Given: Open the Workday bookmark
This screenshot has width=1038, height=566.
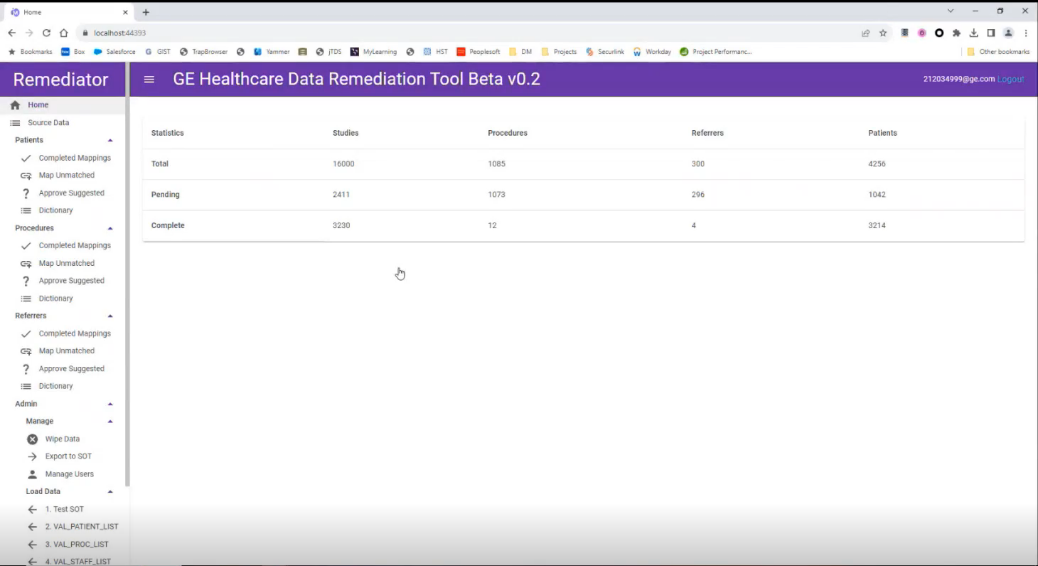Looking at the screenshot, I should pyautogui.click(x=652, y=52).
